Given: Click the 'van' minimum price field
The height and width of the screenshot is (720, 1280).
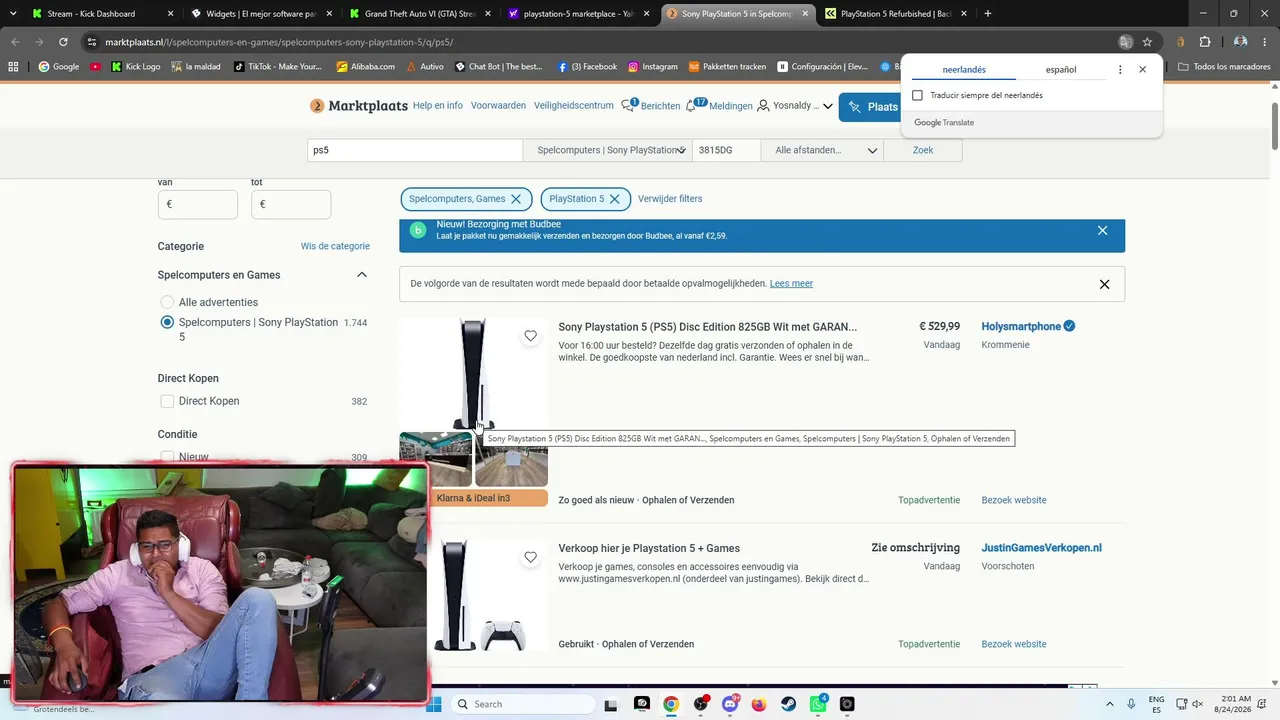Looking at the screenshot, I should [198, 204].
